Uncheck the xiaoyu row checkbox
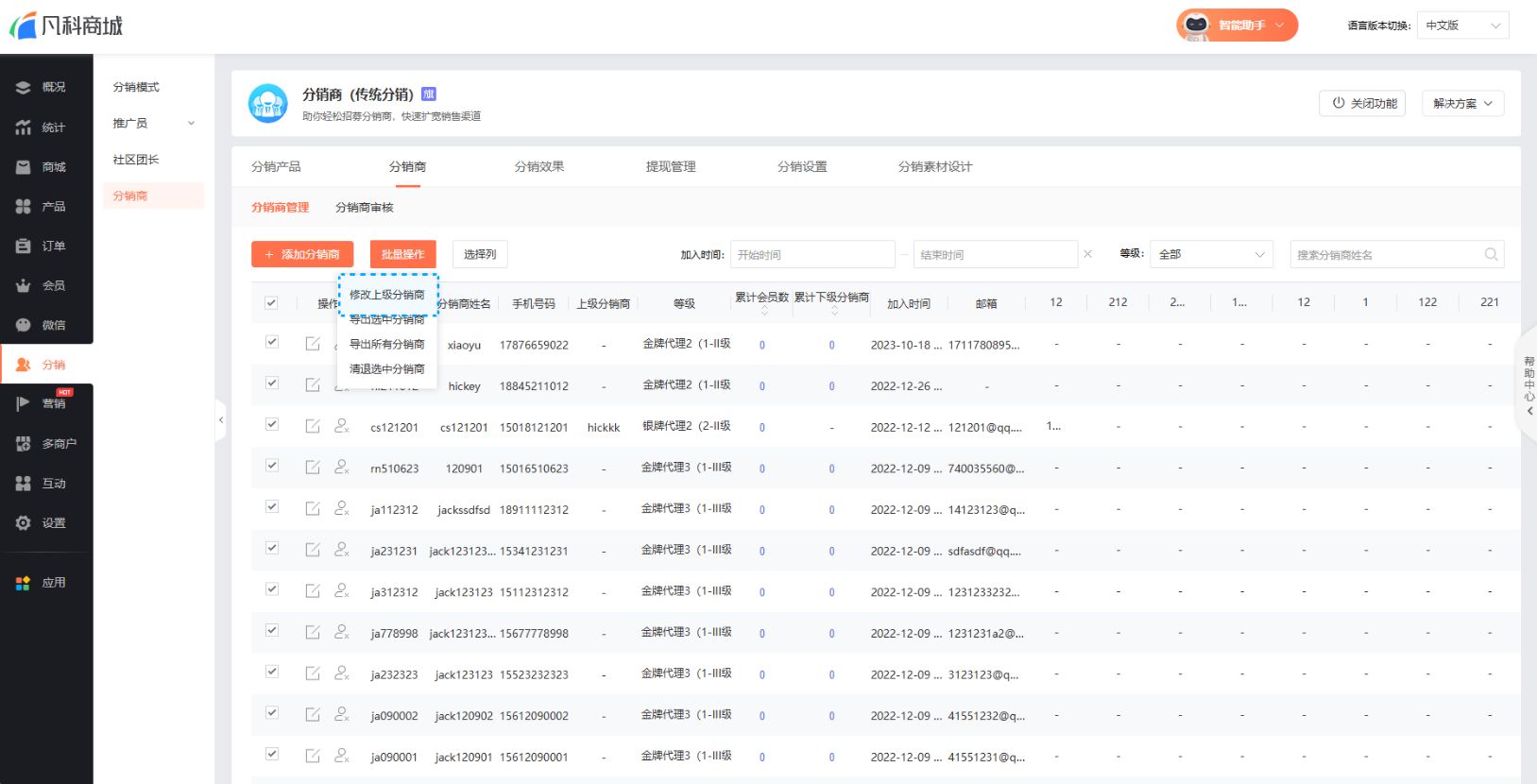The height and width of the screenshot is (784, 1537). pyautogui.click(x=272, y=342)
